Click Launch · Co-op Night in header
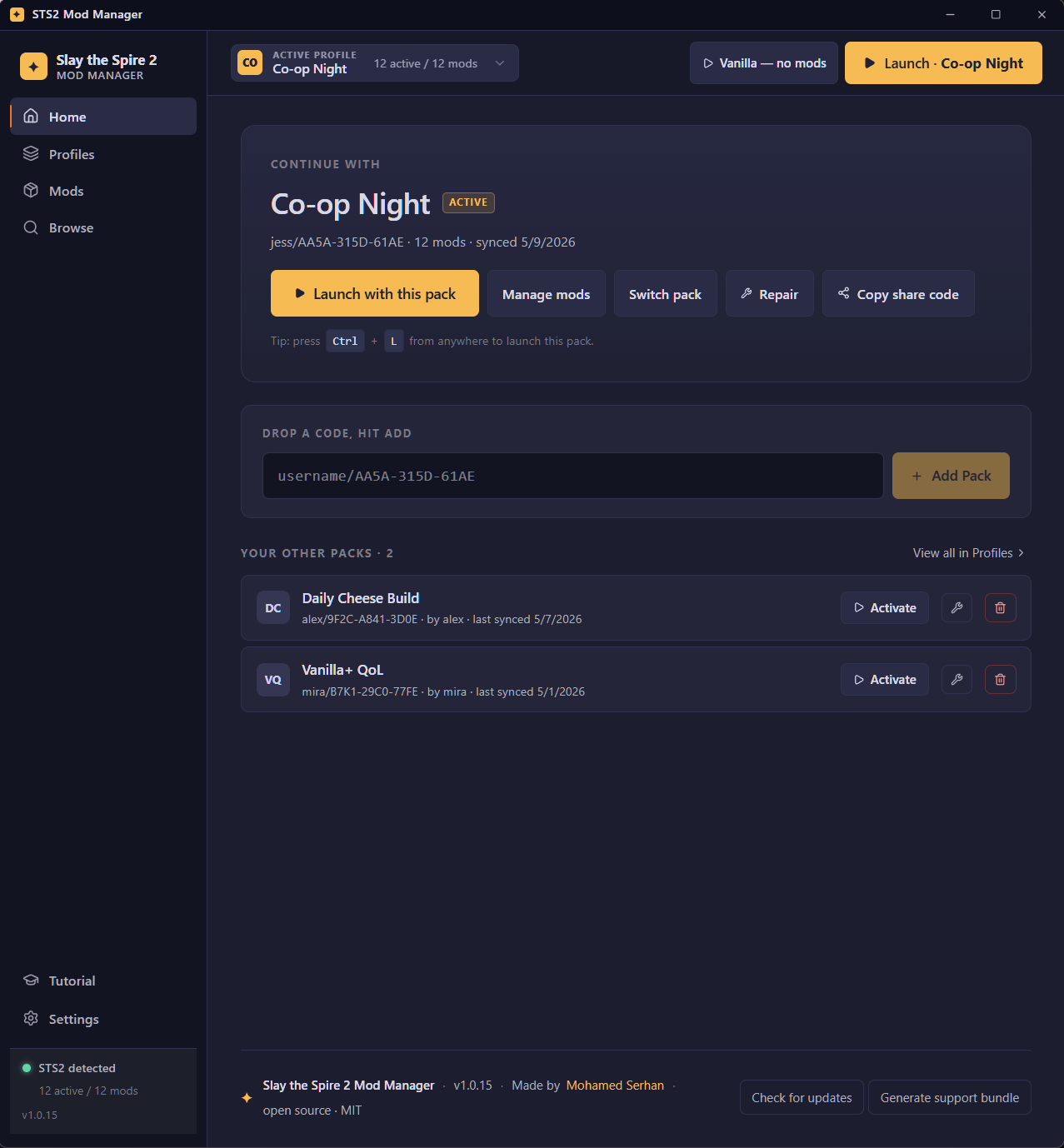 tap(943, 63)
